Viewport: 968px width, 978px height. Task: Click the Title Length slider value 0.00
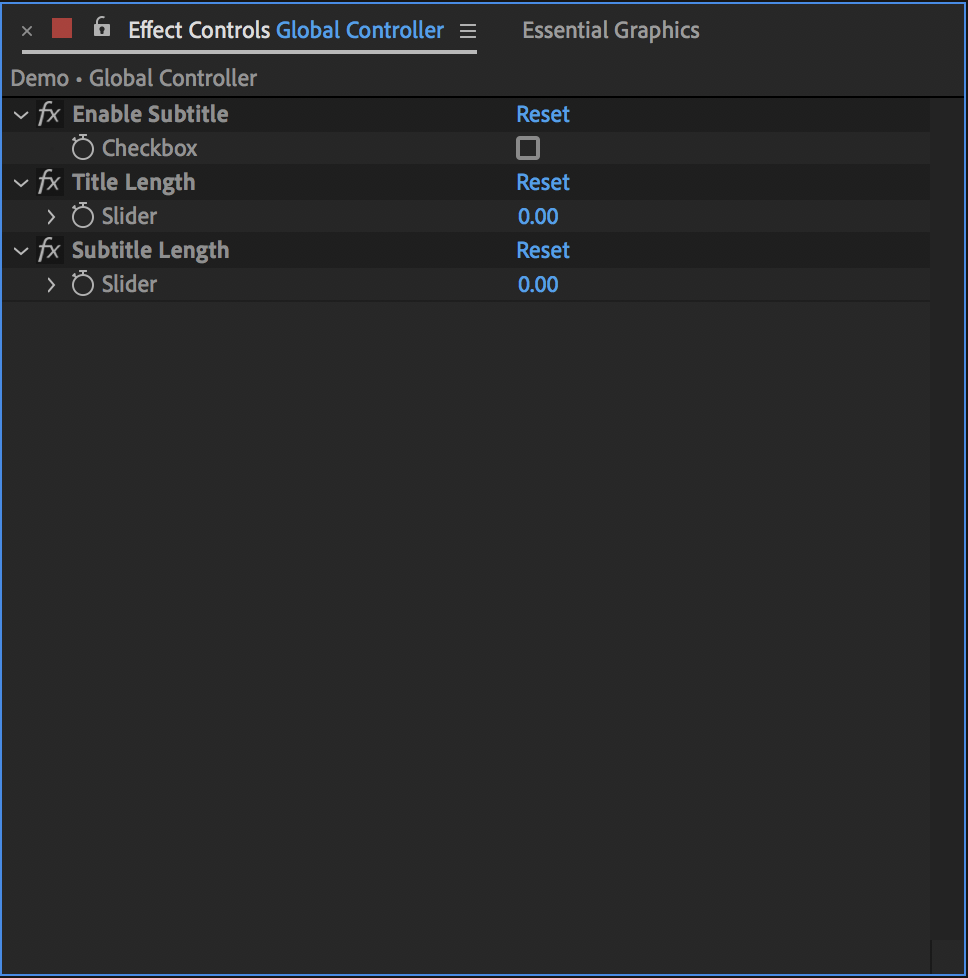tap(538, 216)
